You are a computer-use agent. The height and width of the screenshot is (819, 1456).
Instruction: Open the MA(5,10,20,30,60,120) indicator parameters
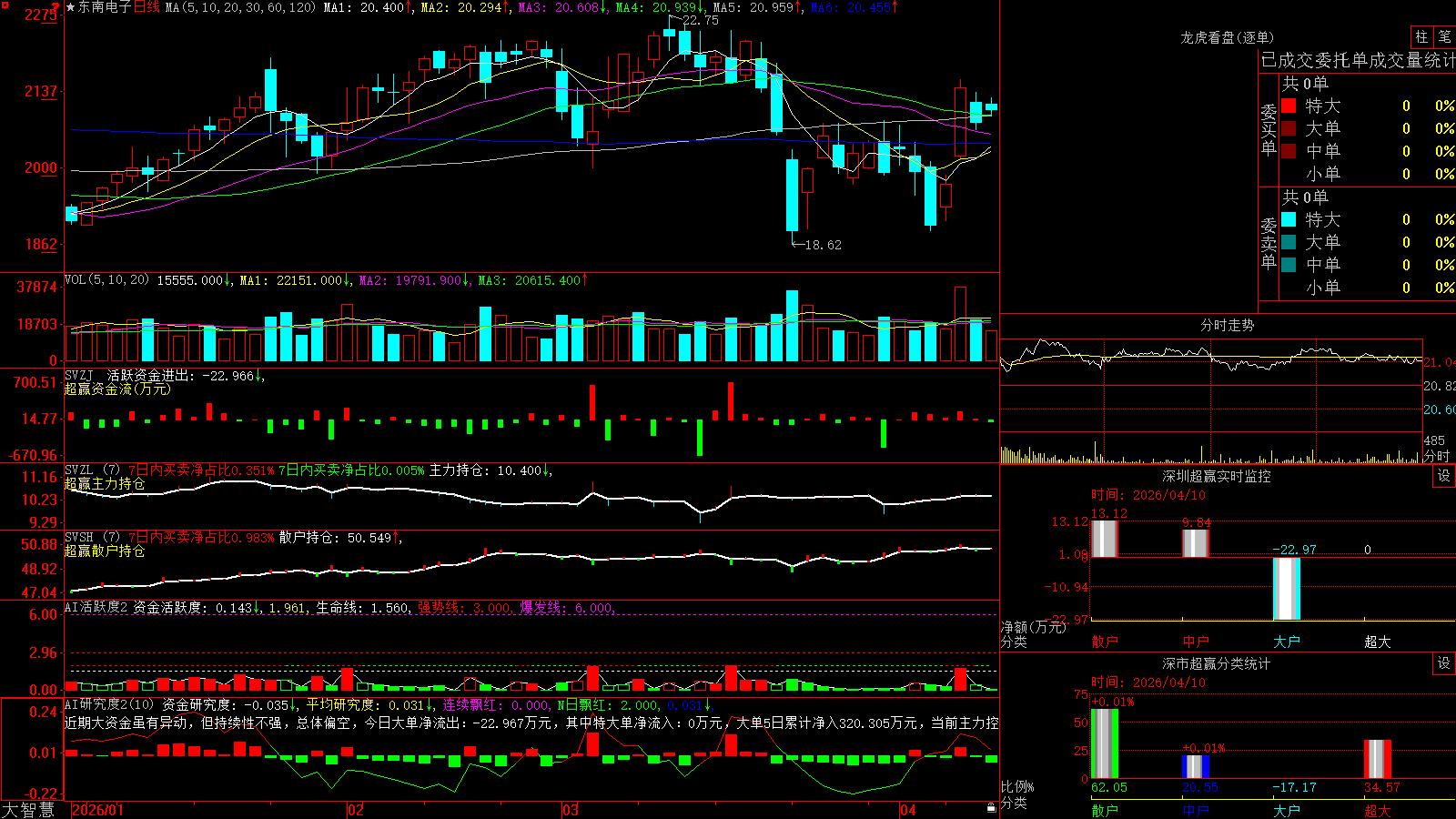coord(240,7)
